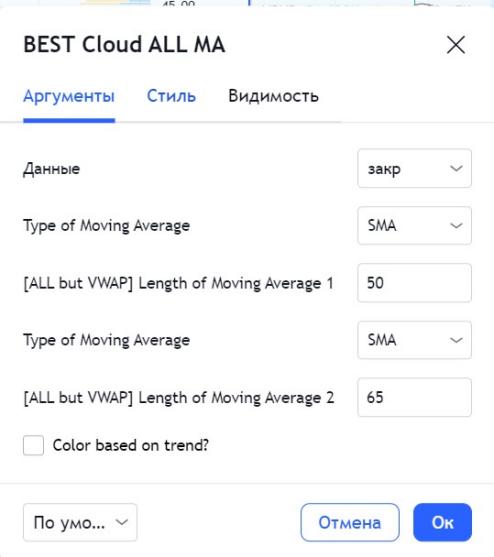Click the chevron in the first SMA box
The height and width of the screenshot is (557, 494).
click(x=456, y=226)
